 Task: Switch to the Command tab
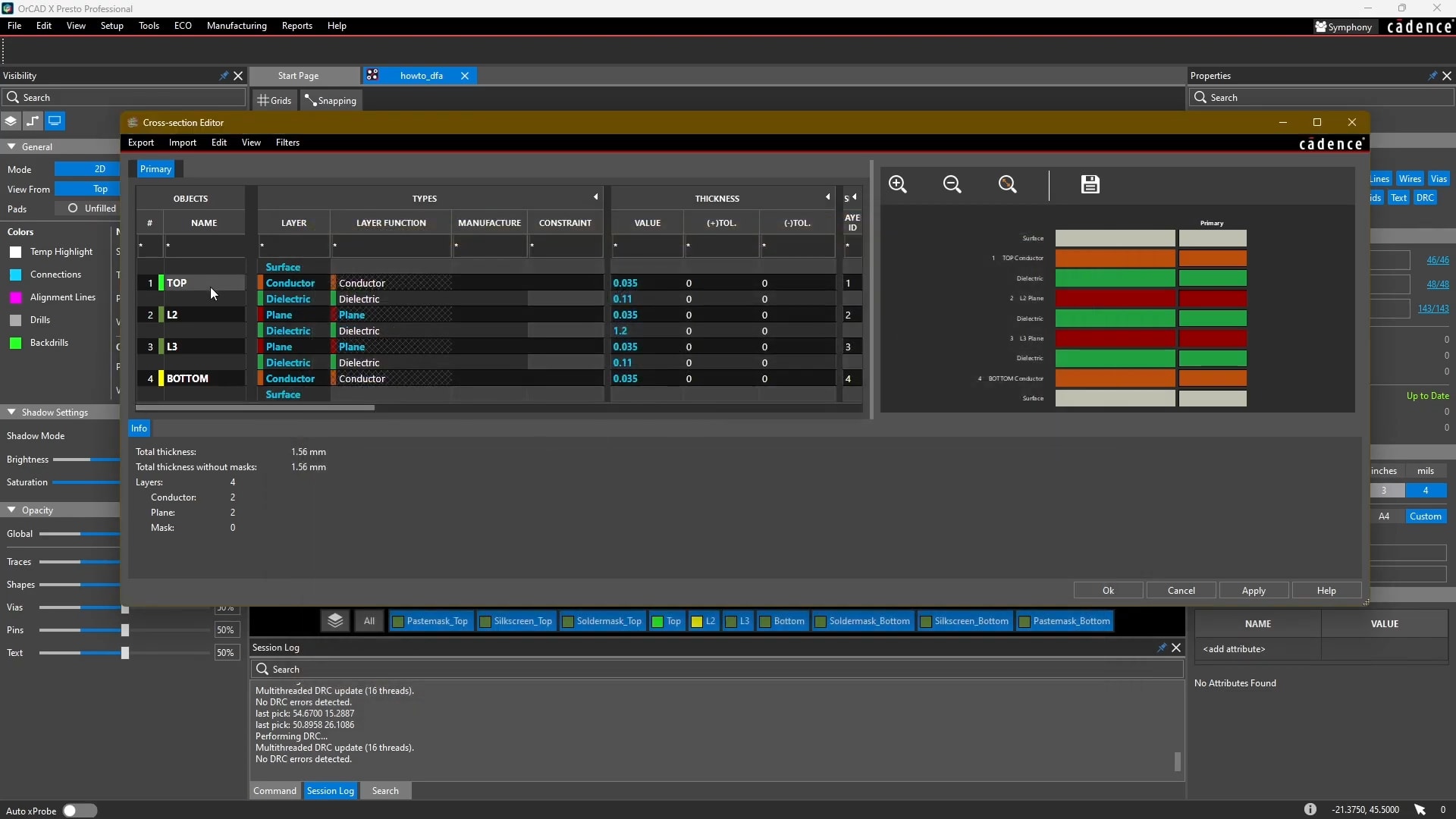tap(275, 791)
